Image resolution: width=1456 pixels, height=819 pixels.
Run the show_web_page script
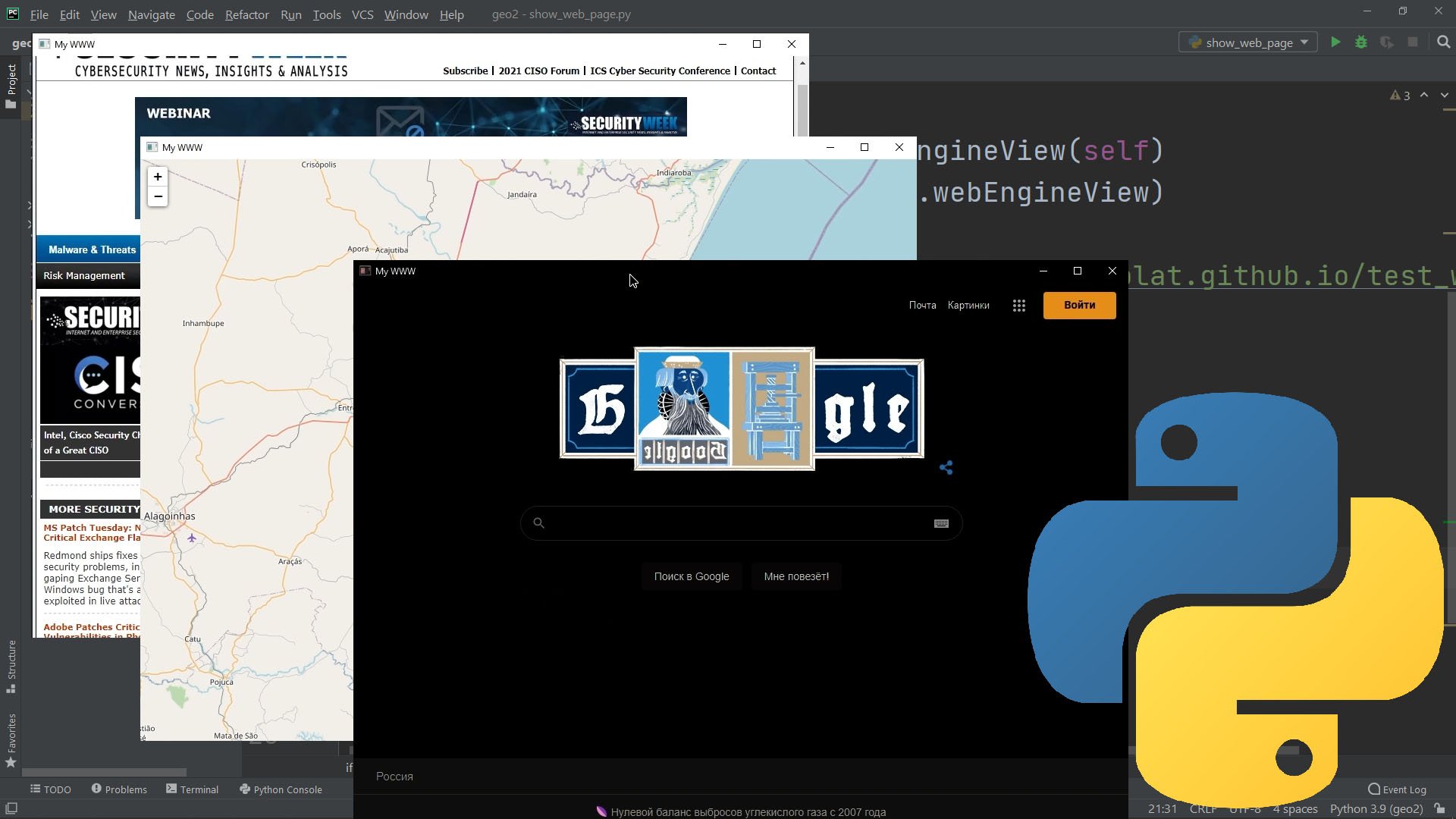[x=1335, y=42]
